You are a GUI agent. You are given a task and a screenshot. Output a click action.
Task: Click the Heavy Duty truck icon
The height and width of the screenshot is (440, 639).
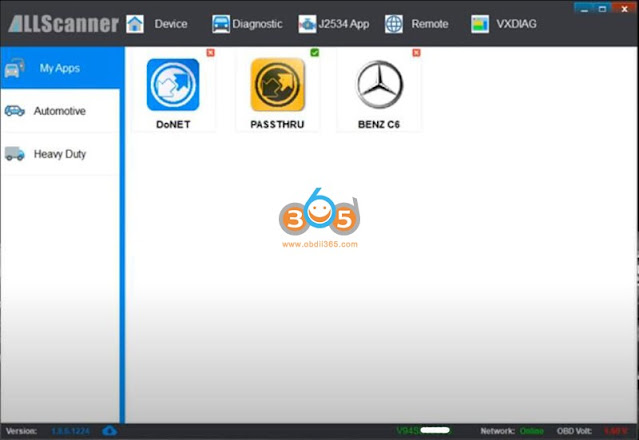coord(15,154)
